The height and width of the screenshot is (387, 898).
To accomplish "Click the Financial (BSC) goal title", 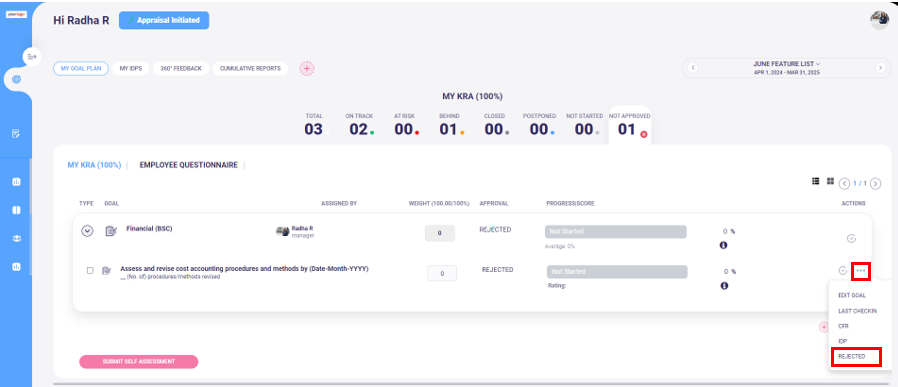I will [x=149, y=228].
